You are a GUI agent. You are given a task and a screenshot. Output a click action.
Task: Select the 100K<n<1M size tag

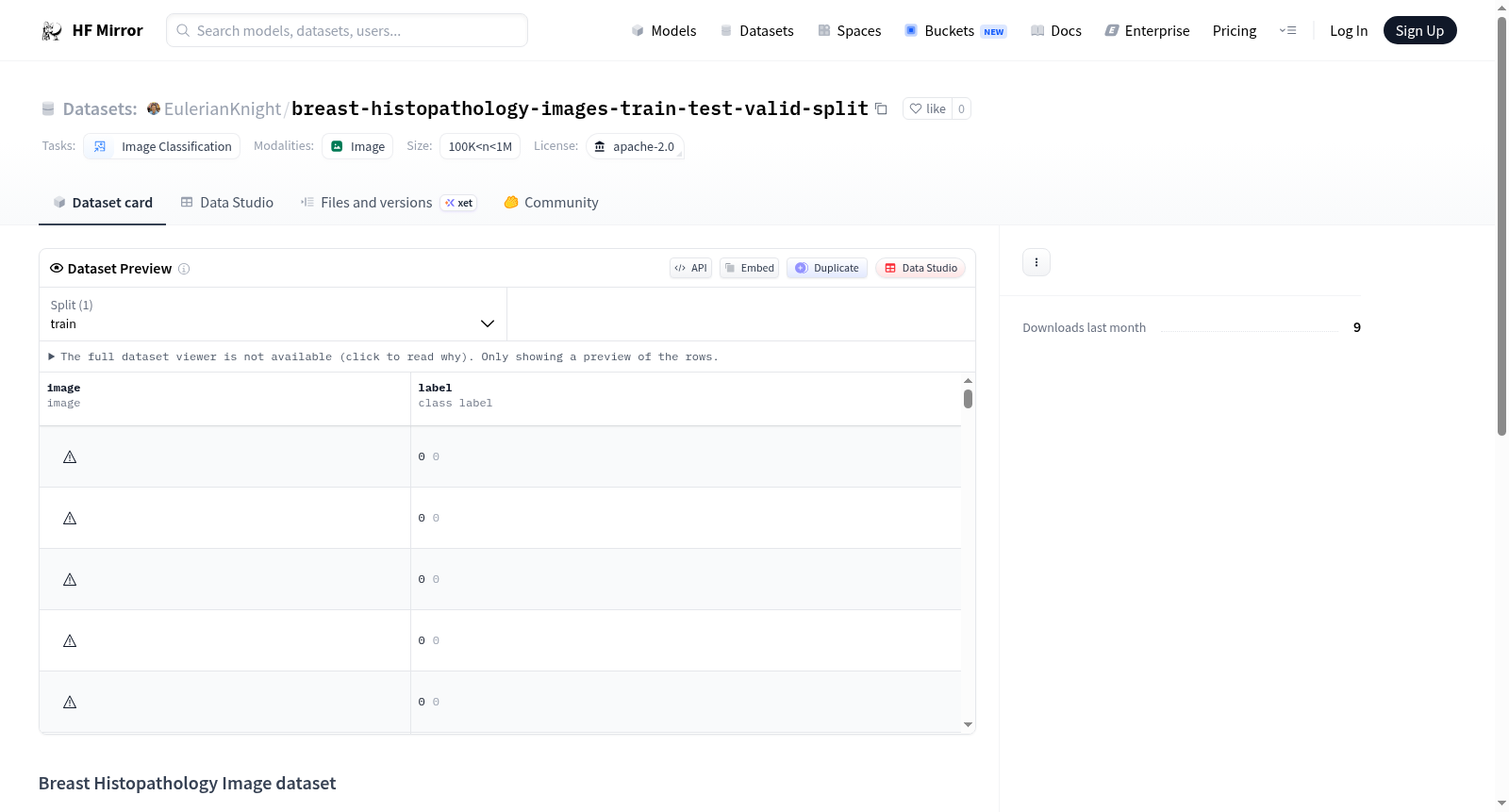click(x=480, y=146)
